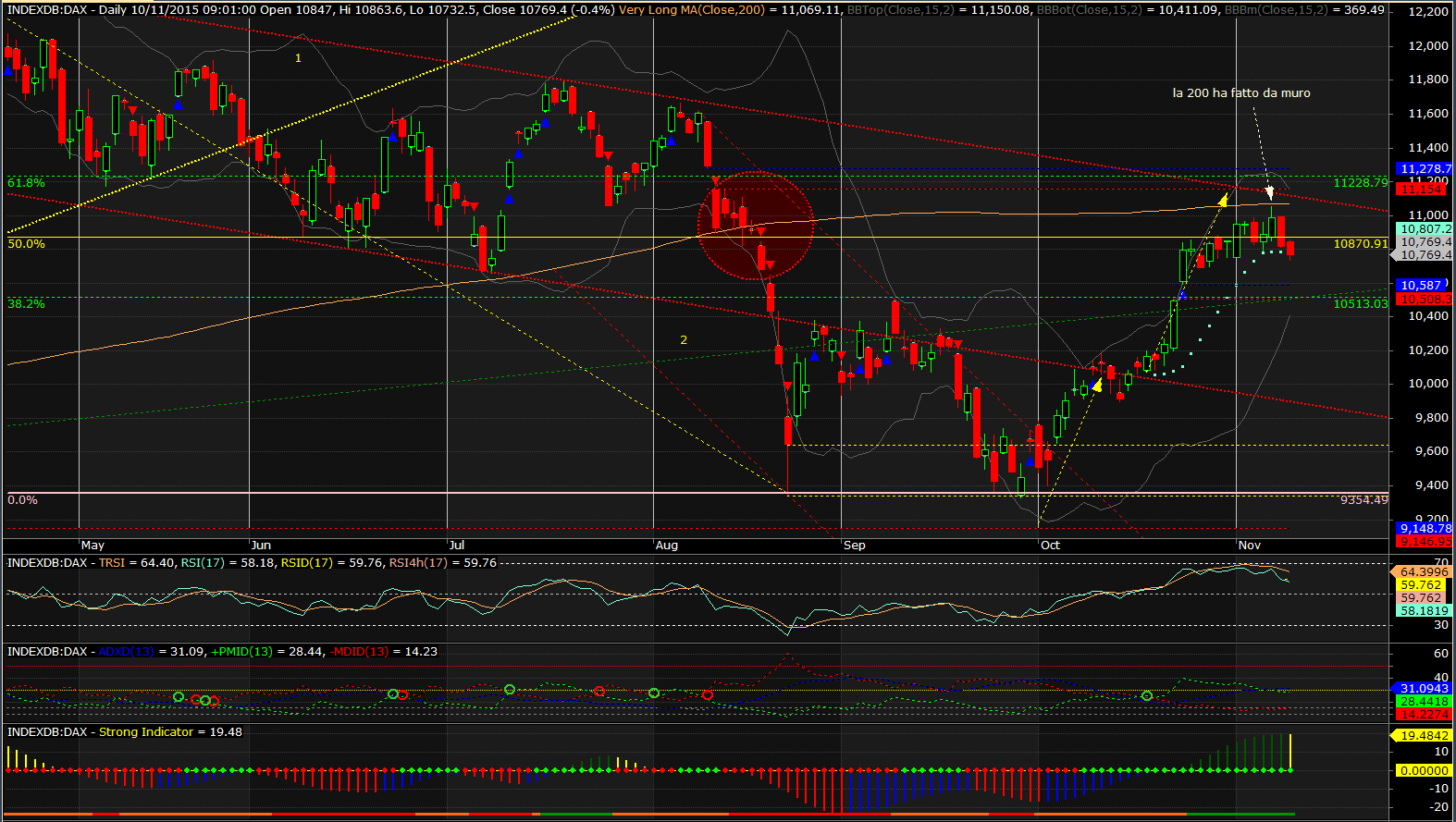Click the green 10,807.2 price tag
The width and height of the screenshot is (1456, 822).
tap(1425, 228)
